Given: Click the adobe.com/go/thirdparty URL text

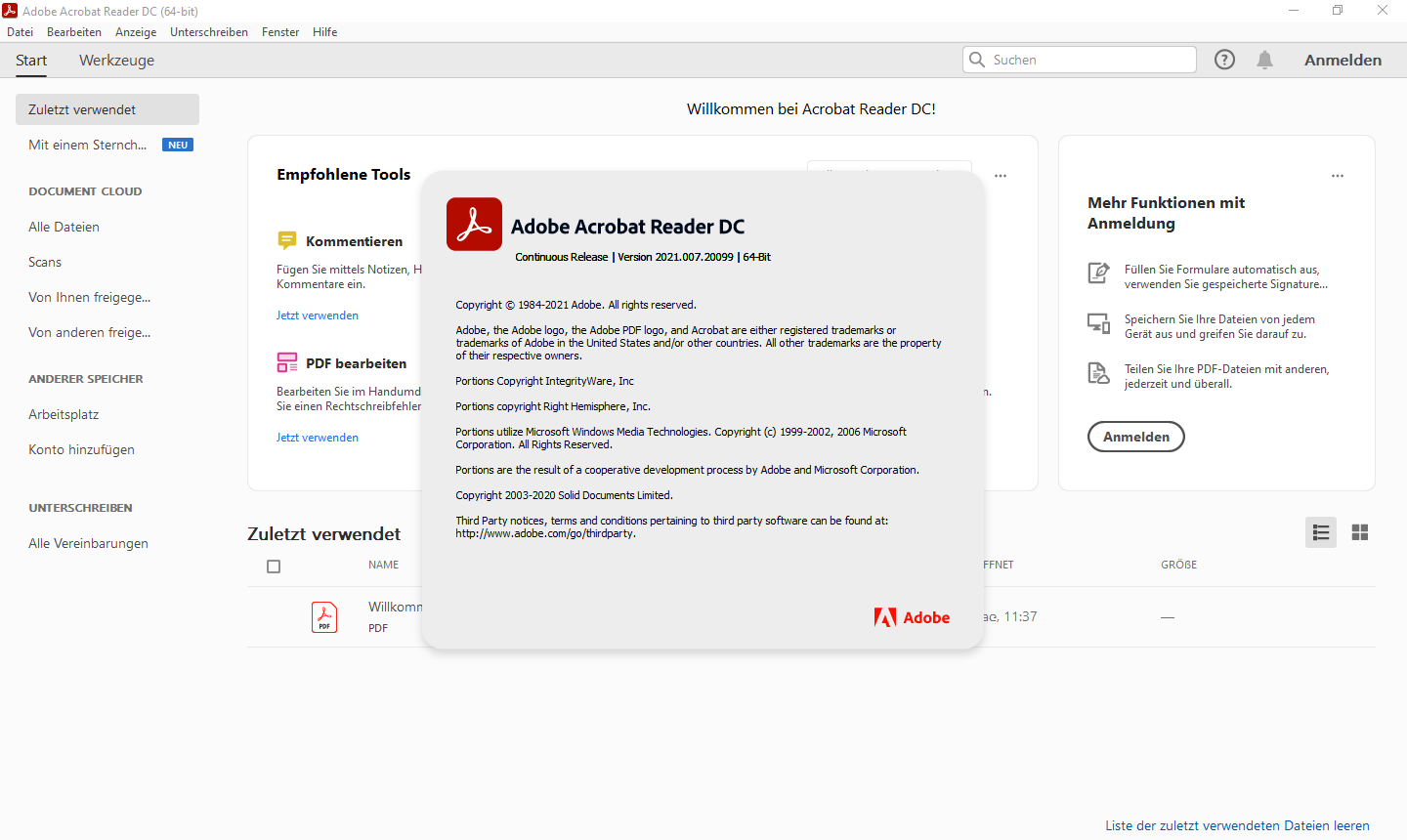Looking at the screenshot, I should tap(545, 533).
